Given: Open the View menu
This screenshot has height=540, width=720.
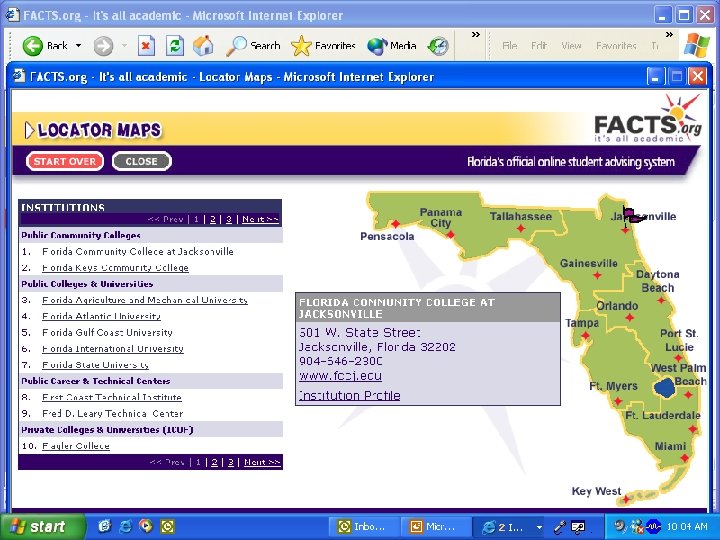Looking at the screenshot, I should click(x=571, y=46).
